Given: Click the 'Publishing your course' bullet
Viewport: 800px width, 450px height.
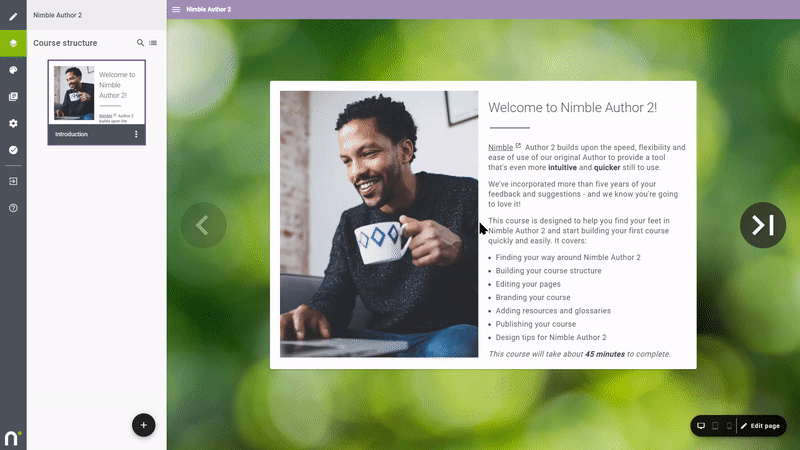Looking at the screenshot, I should tap(536, 324).
